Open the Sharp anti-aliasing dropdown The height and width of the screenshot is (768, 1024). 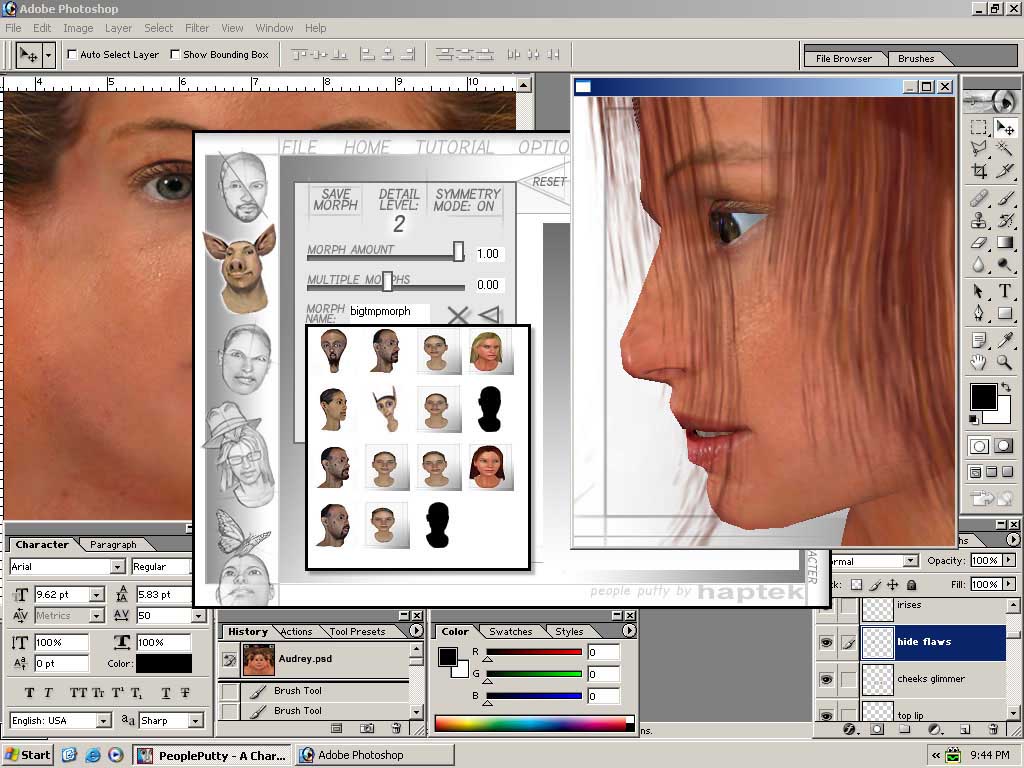(195, 720)
